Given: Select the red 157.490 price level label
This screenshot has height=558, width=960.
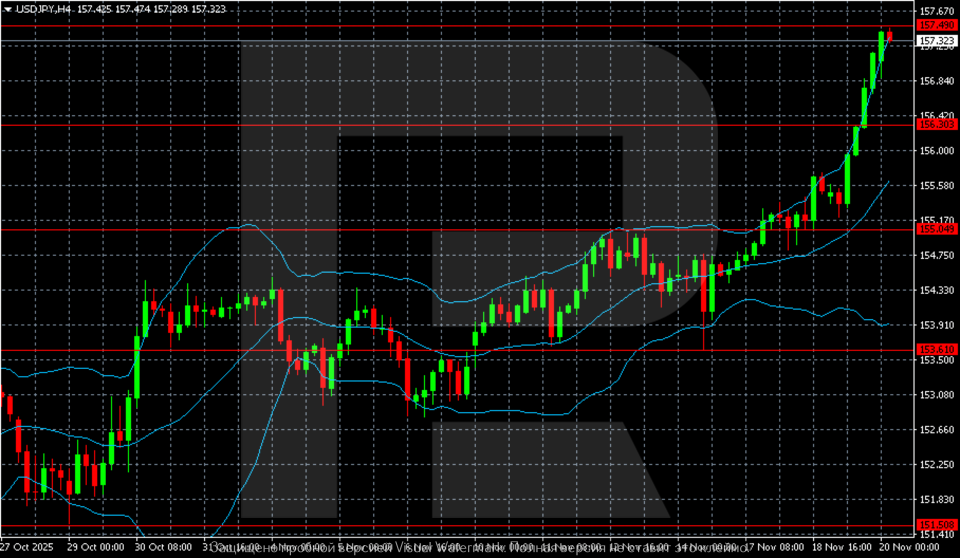Looking at the screenshot, I should [936, 25].
